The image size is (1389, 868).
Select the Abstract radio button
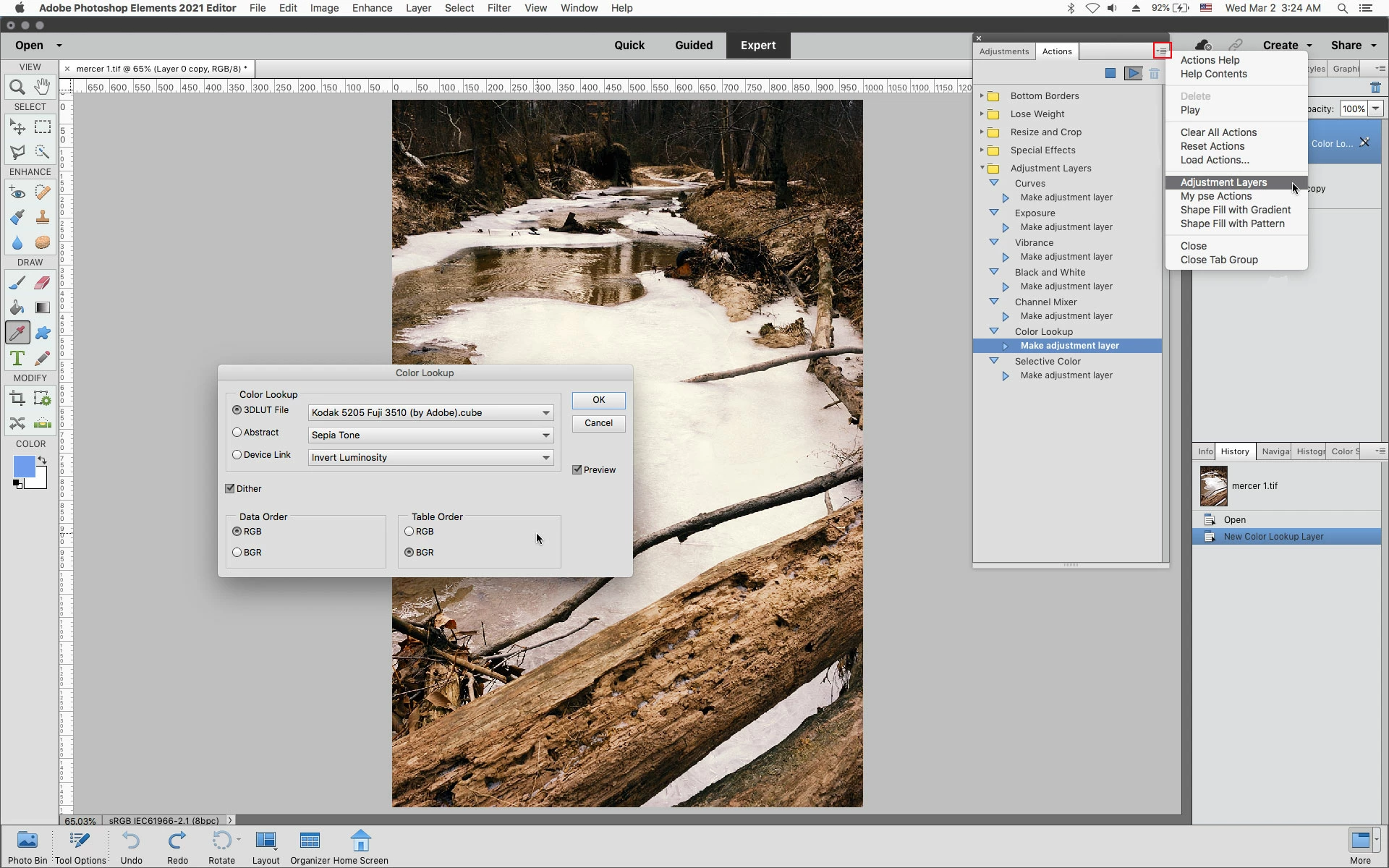(x=237, y=433)
